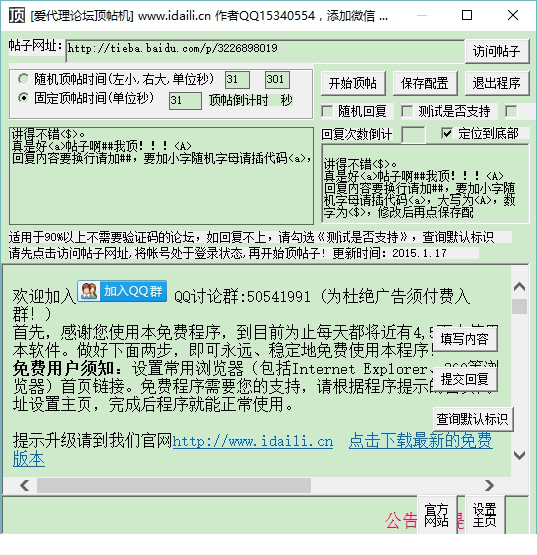Click the vertical scrollbar up arrow
The image size is (537, 555).
tap(519, 287)
